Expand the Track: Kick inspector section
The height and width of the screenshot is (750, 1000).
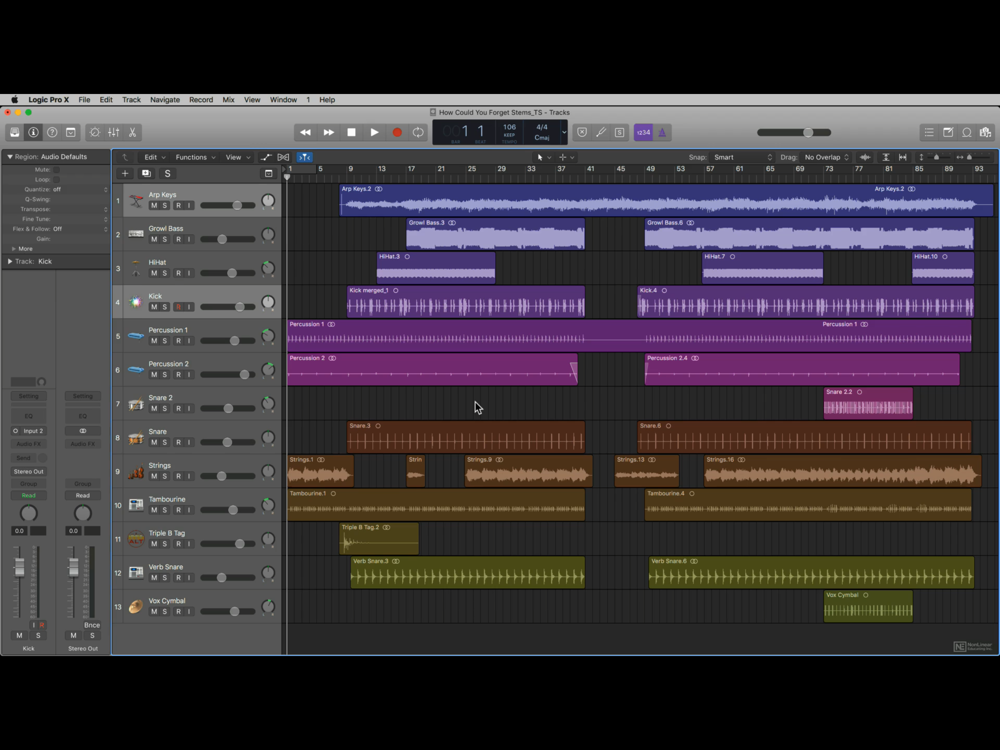(x=10, y=261)
